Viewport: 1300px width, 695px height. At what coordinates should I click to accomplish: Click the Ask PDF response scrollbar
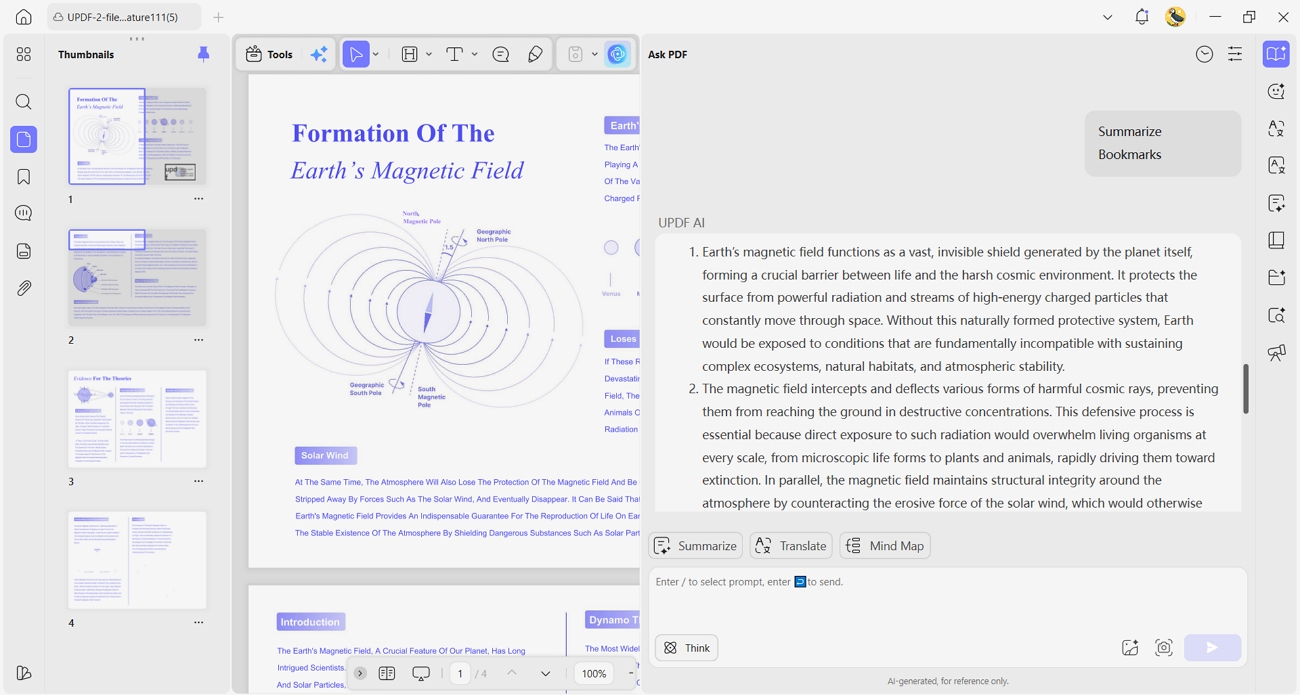(x=1246, y=388)
